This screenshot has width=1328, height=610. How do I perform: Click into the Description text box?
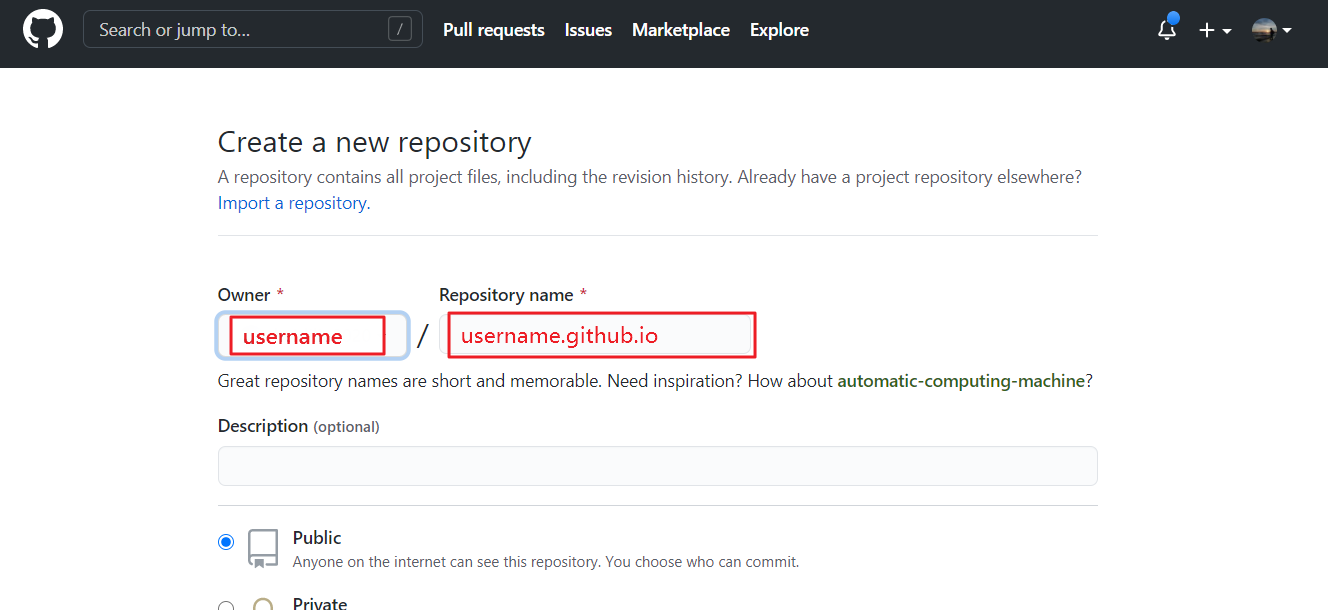click(x=657, y=466)
